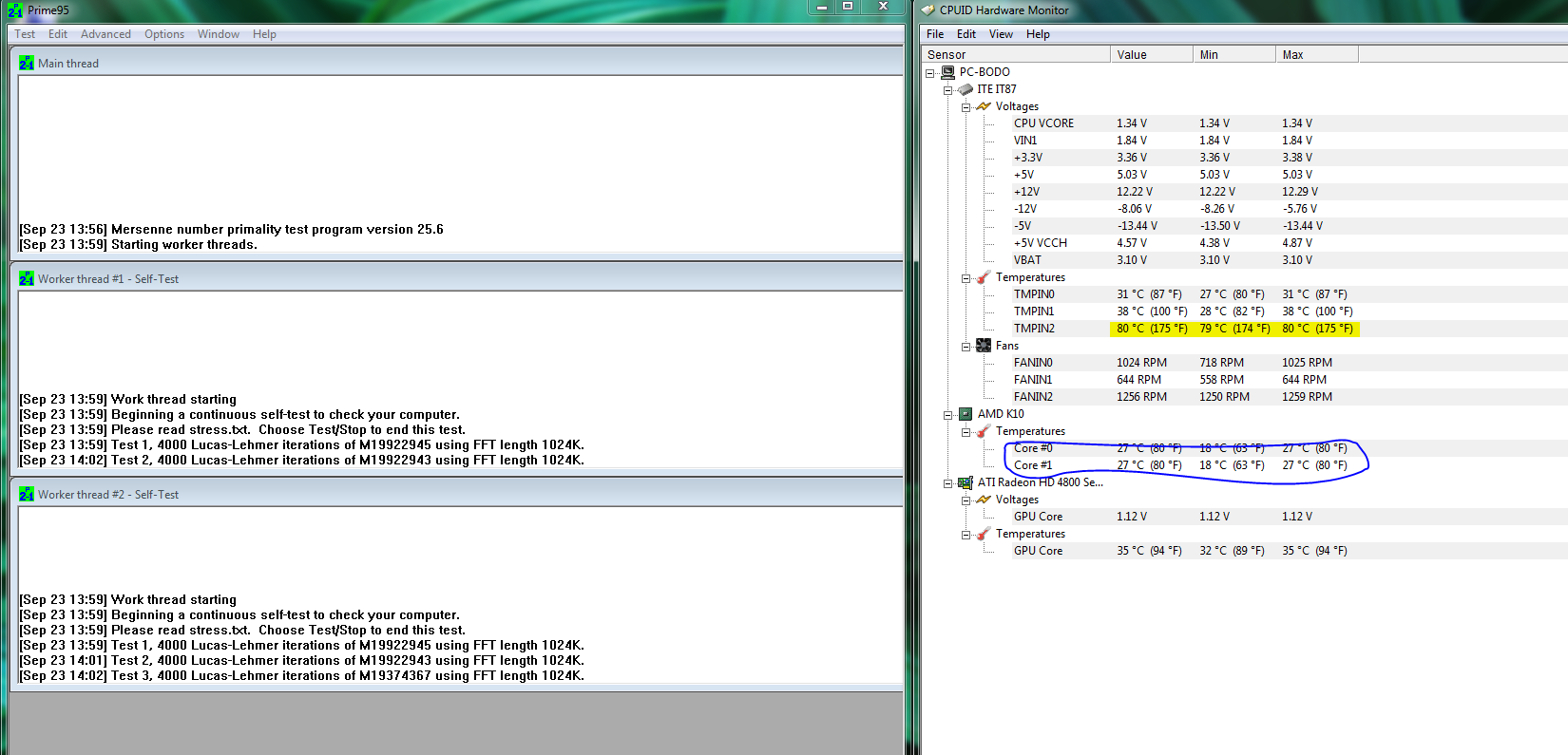This screenshot has width=1568, height=755.
Task: Click the Worker thread #1 window icon
Action: 27,279
